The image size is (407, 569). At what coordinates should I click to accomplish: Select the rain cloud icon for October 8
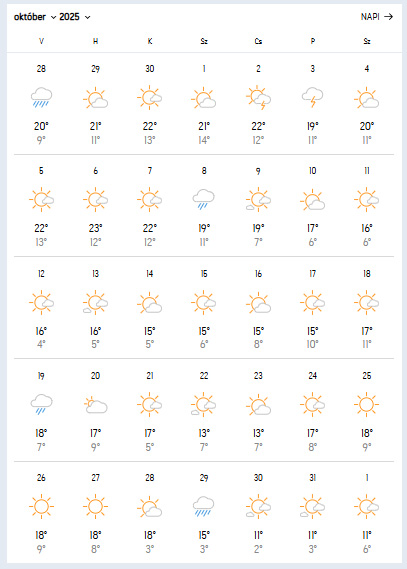pyautogui.click(x=204, y=199)
